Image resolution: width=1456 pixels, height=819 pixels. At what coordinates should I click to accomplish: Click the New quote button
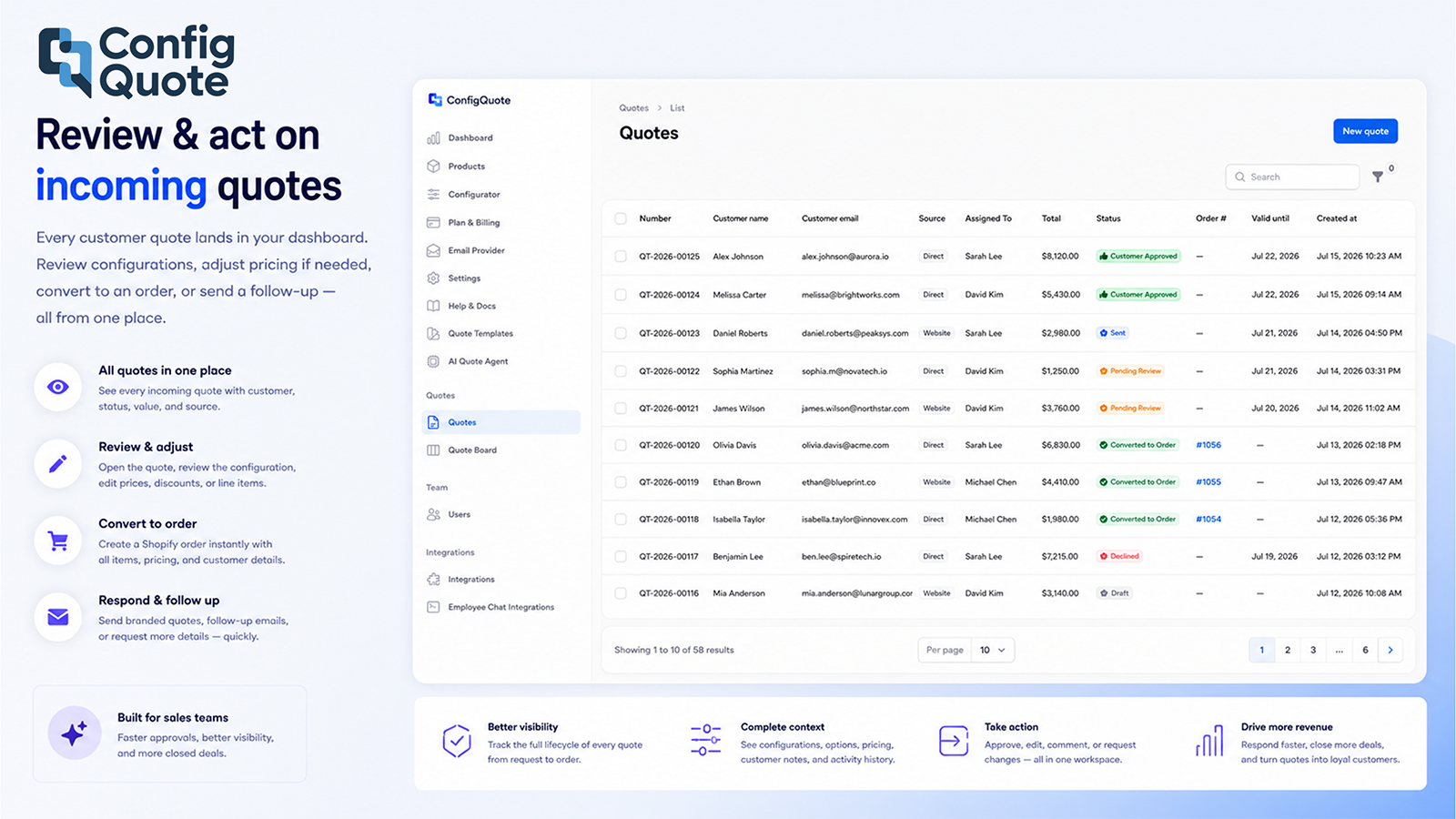[1365, 131]
